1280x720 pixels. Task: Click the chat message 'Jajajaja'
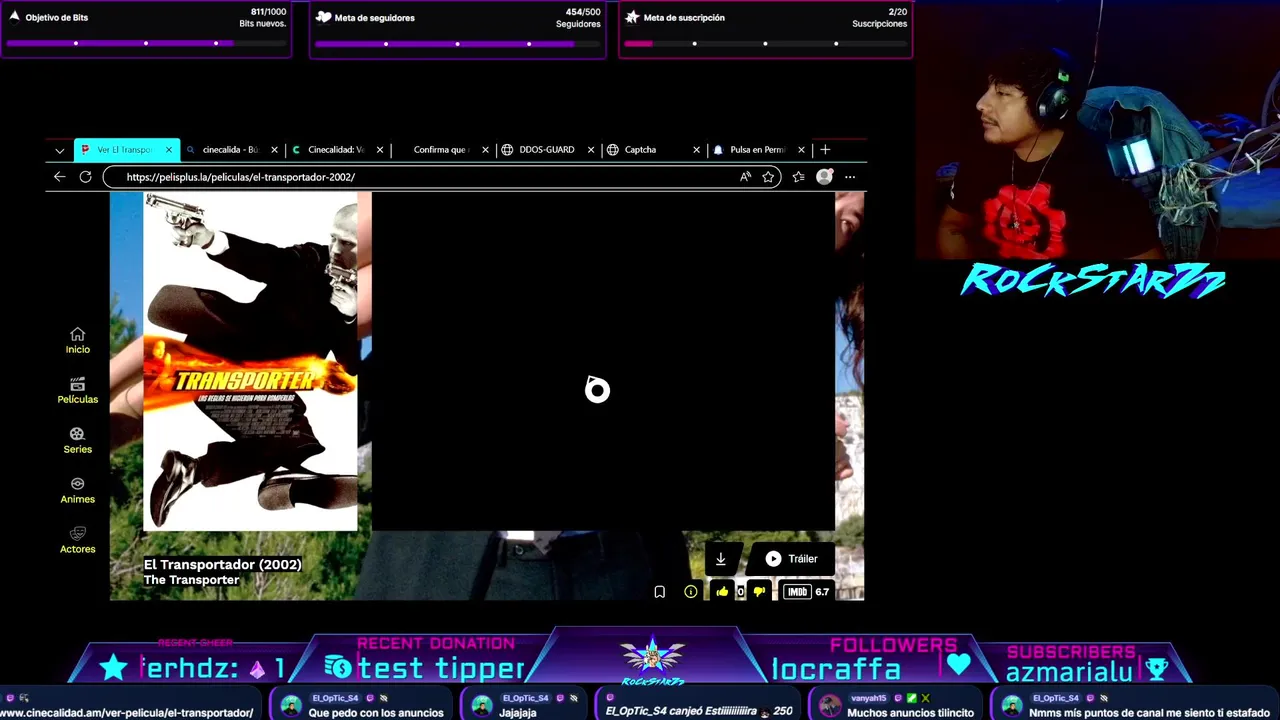click(519, 713)
